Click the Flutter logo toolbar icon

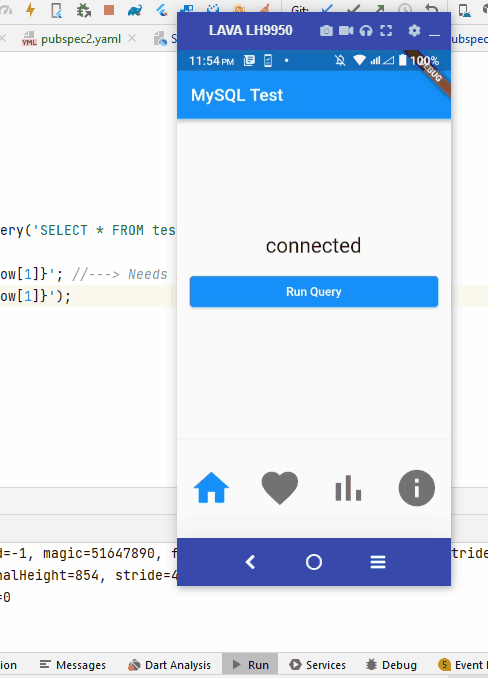click(162, 10)
